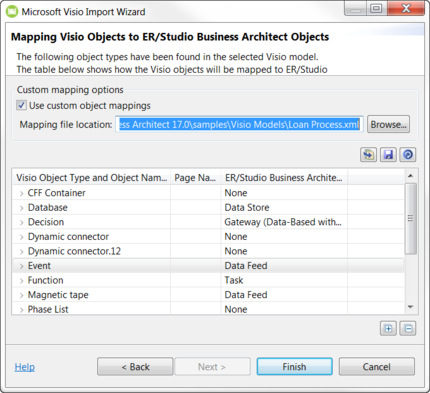This screenshot has width=430, height=393.
Task: Open the Help link
Action: pyautogui.click(x=25, y=367)
